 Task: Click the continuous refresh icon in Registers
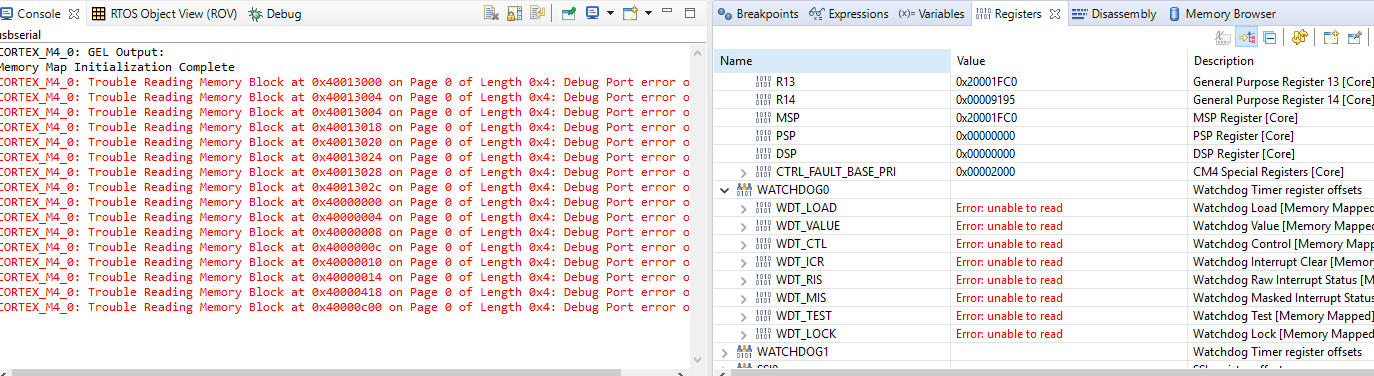point(1300,37)
